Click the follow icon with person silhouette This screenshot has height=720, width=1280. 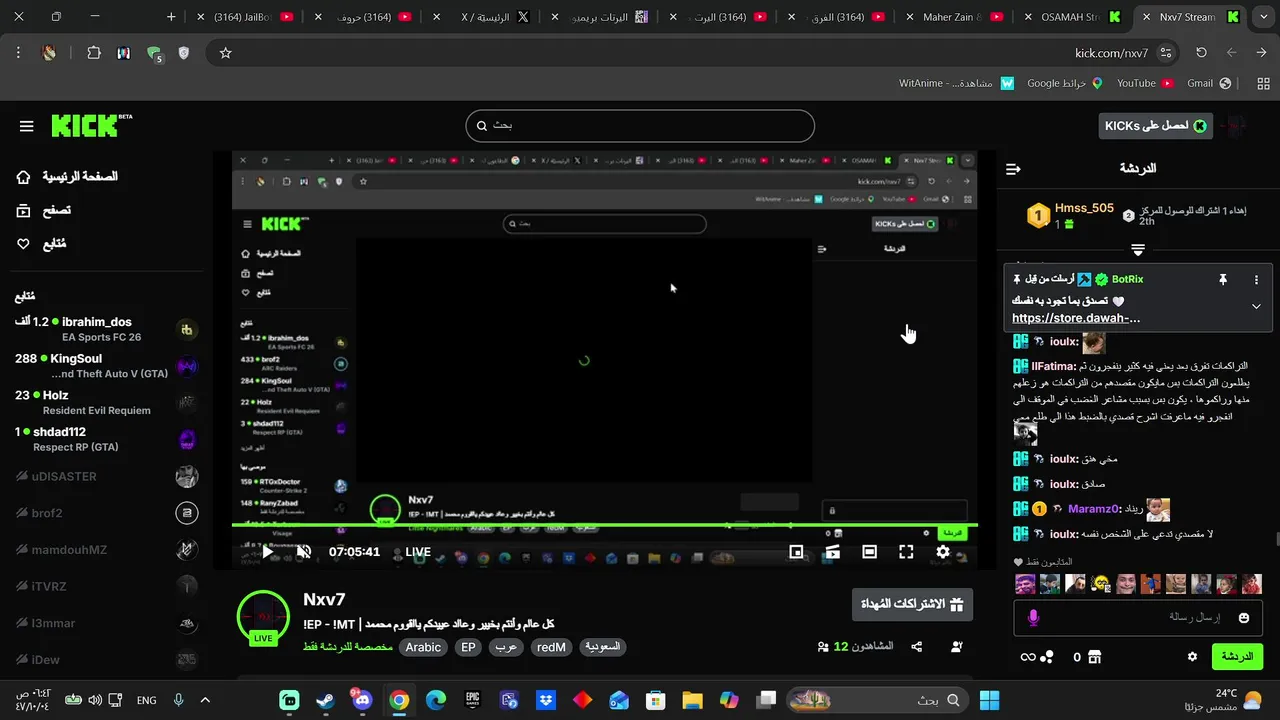coord(956,647)
